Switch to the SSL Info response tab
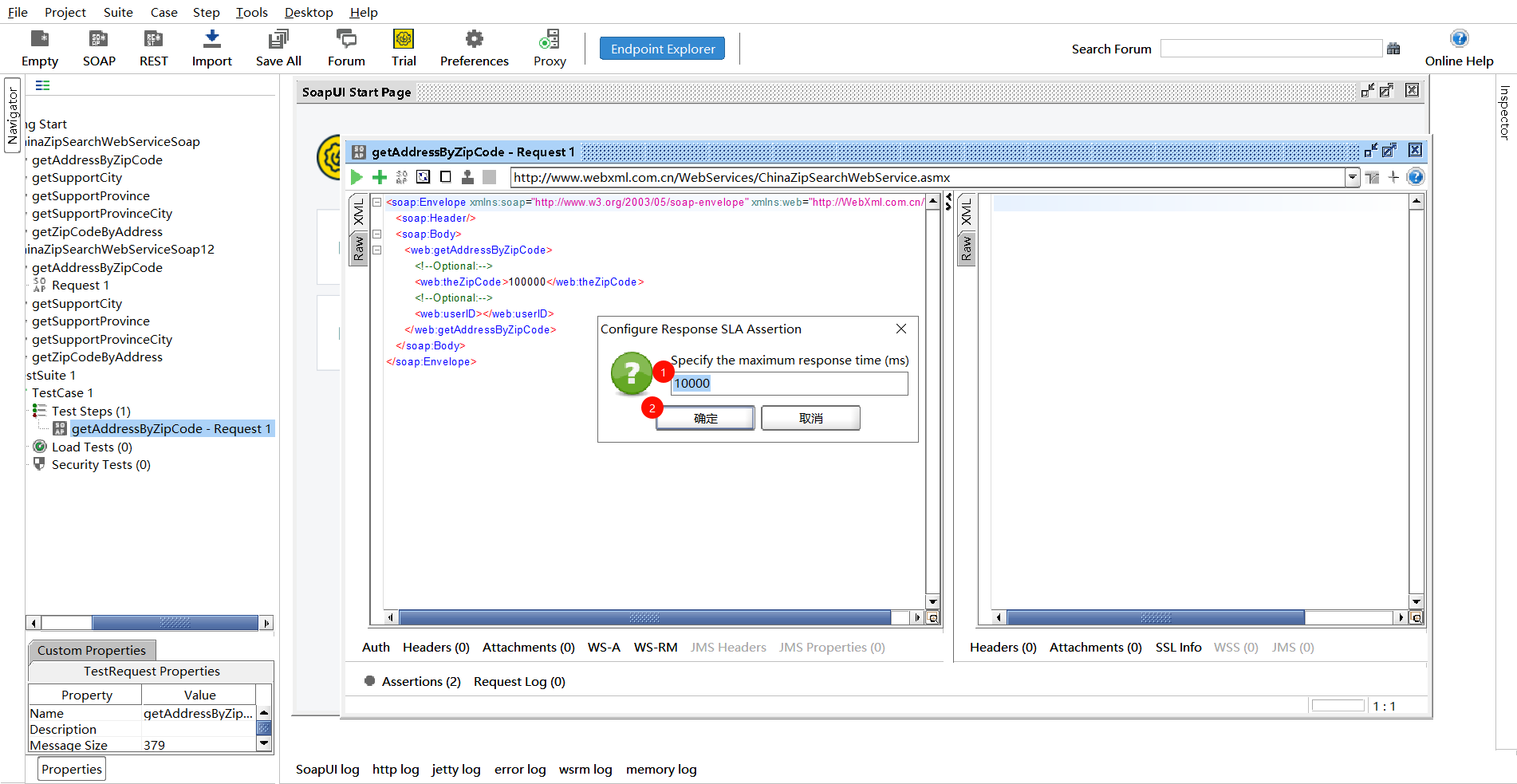This screenshot has width=1517, height=784. [1178, 648]
